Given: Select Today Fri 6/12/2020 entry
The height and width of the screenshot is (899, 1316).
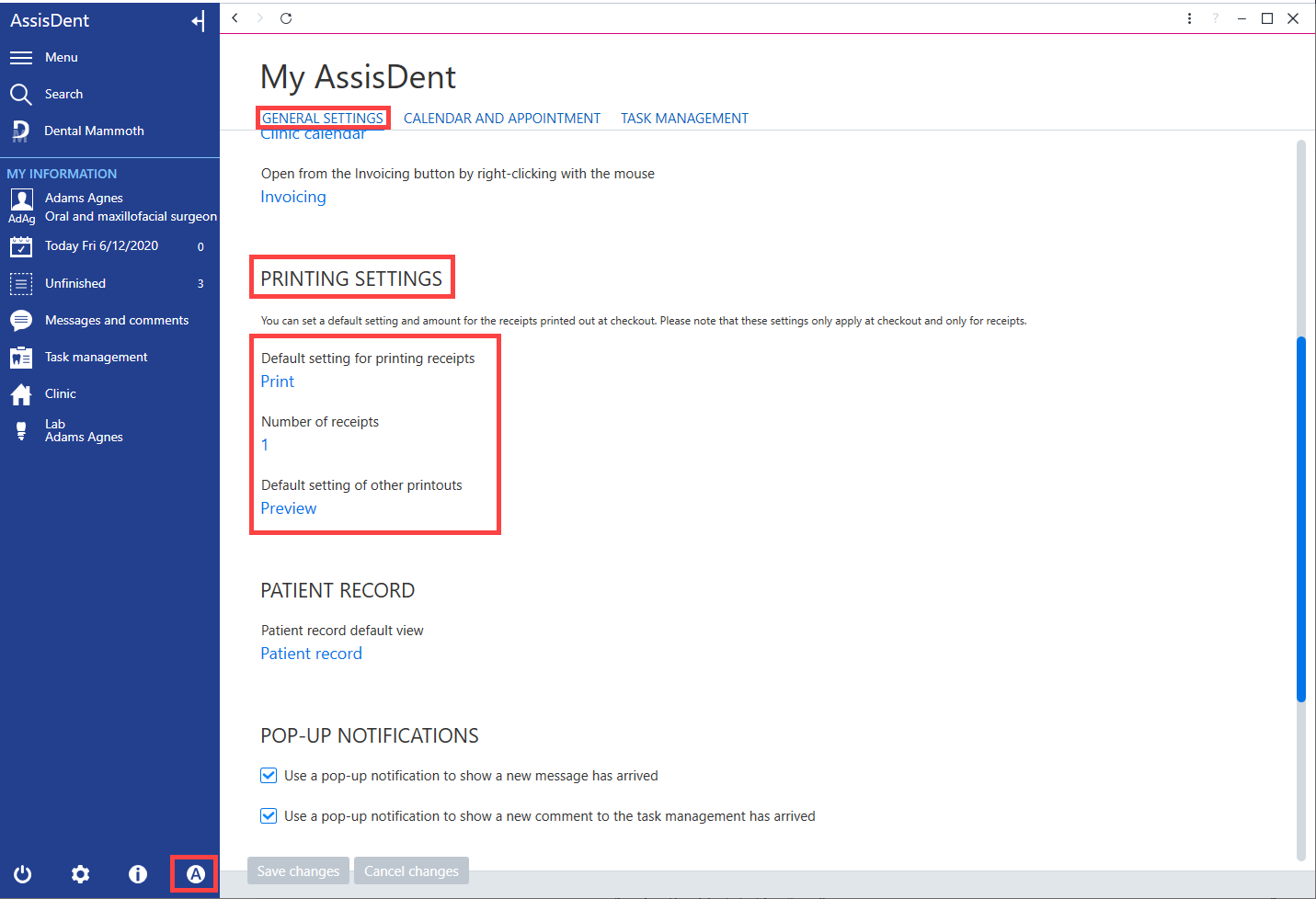Looking at the screenshot, I should pos(102,246).
